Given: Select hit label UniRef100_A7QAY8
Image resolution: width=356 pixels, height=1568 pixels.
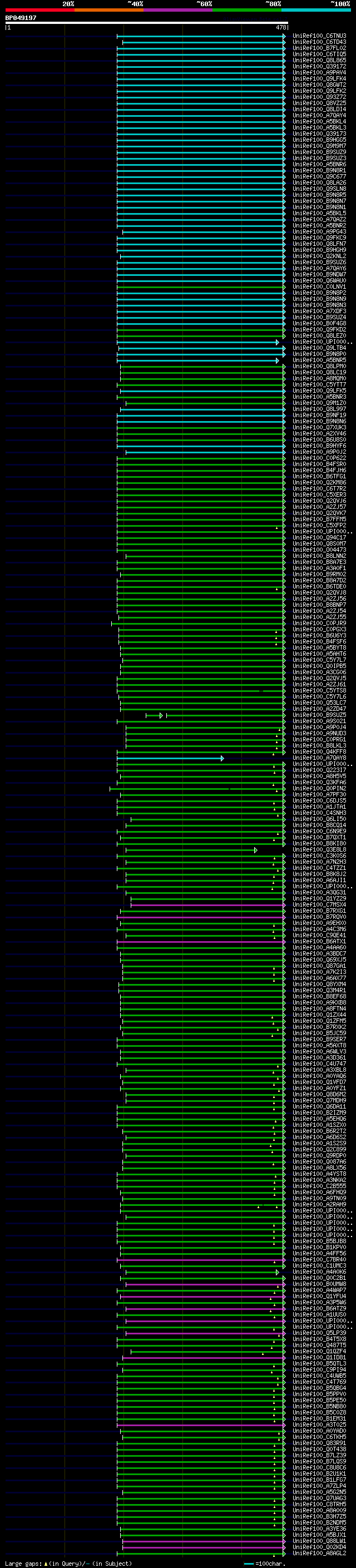Looking at the screenshot, I should pos(319,759).
